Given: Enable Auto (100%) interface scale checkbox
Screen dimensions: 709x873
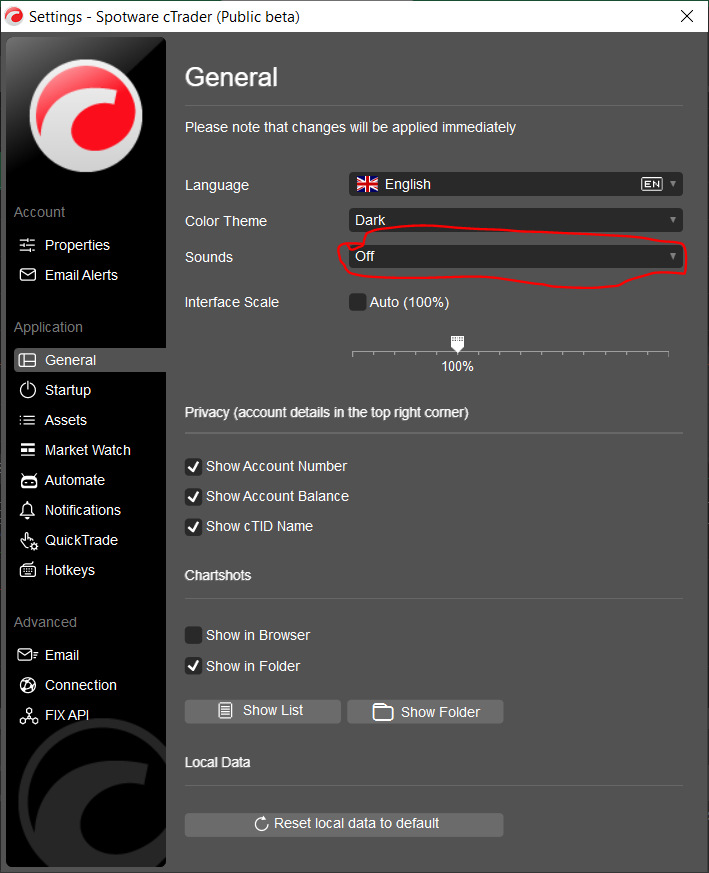Looking at the screenshot, I should pos(358,302).
